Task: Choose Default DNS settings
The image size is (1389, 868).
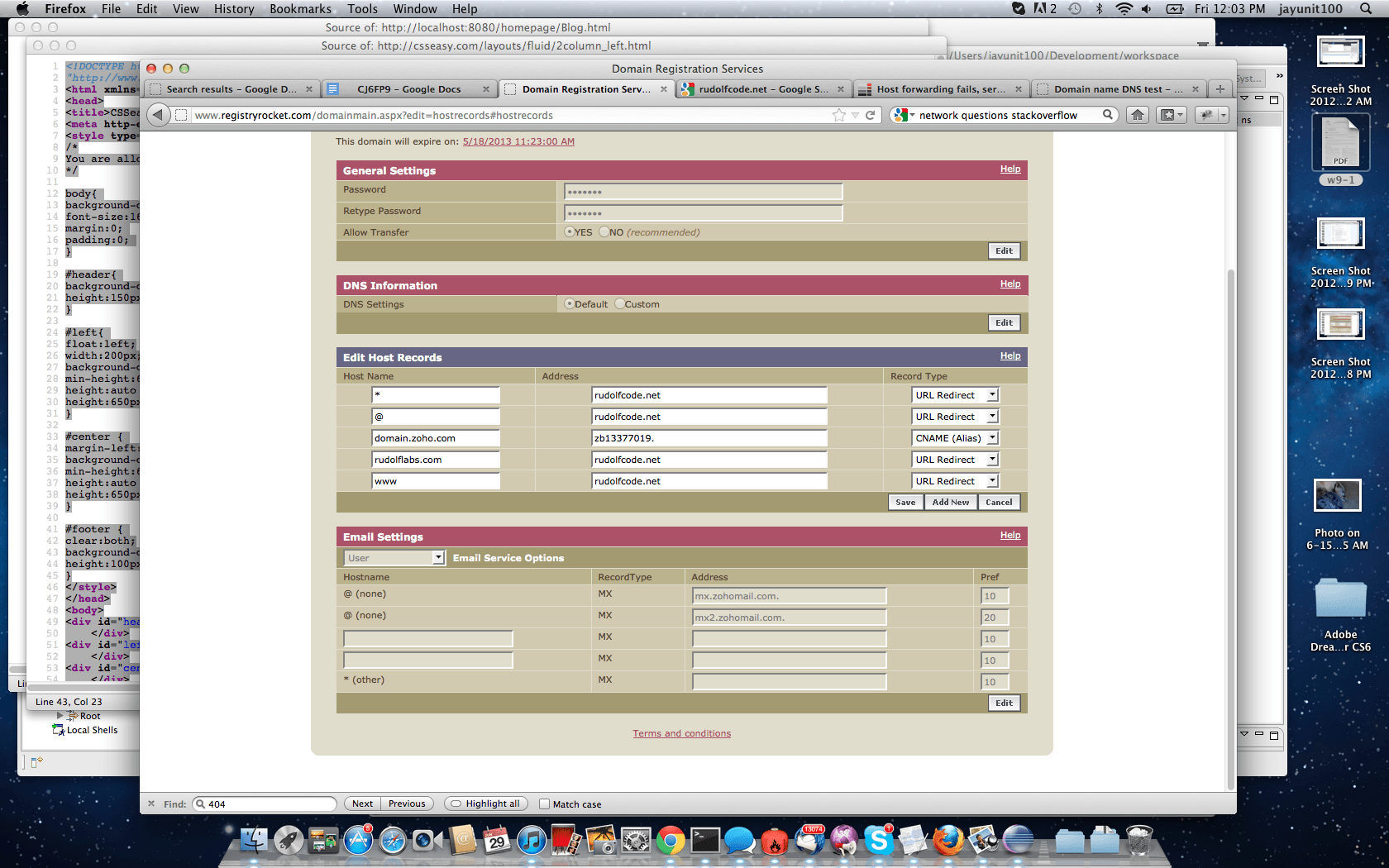Action: tap(570, 304)
